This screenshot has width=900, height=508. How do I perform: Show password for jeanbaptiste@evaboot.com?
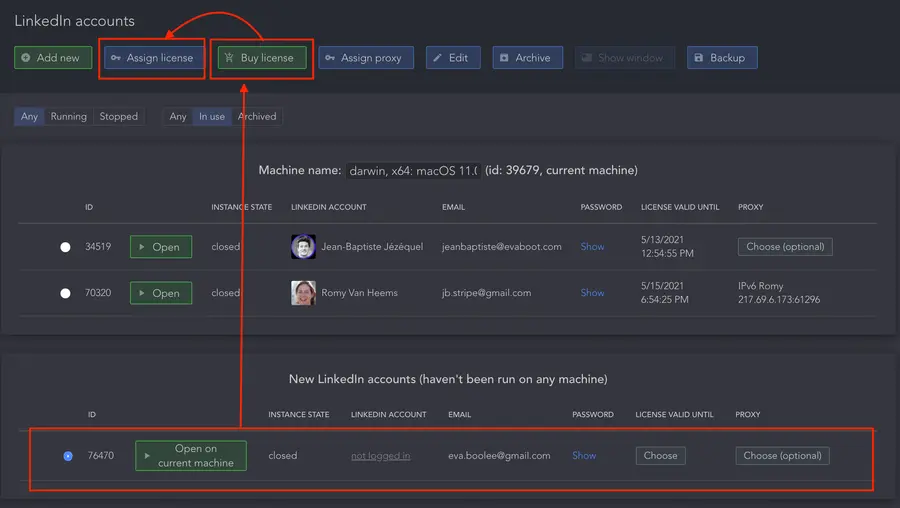[592, 247]
